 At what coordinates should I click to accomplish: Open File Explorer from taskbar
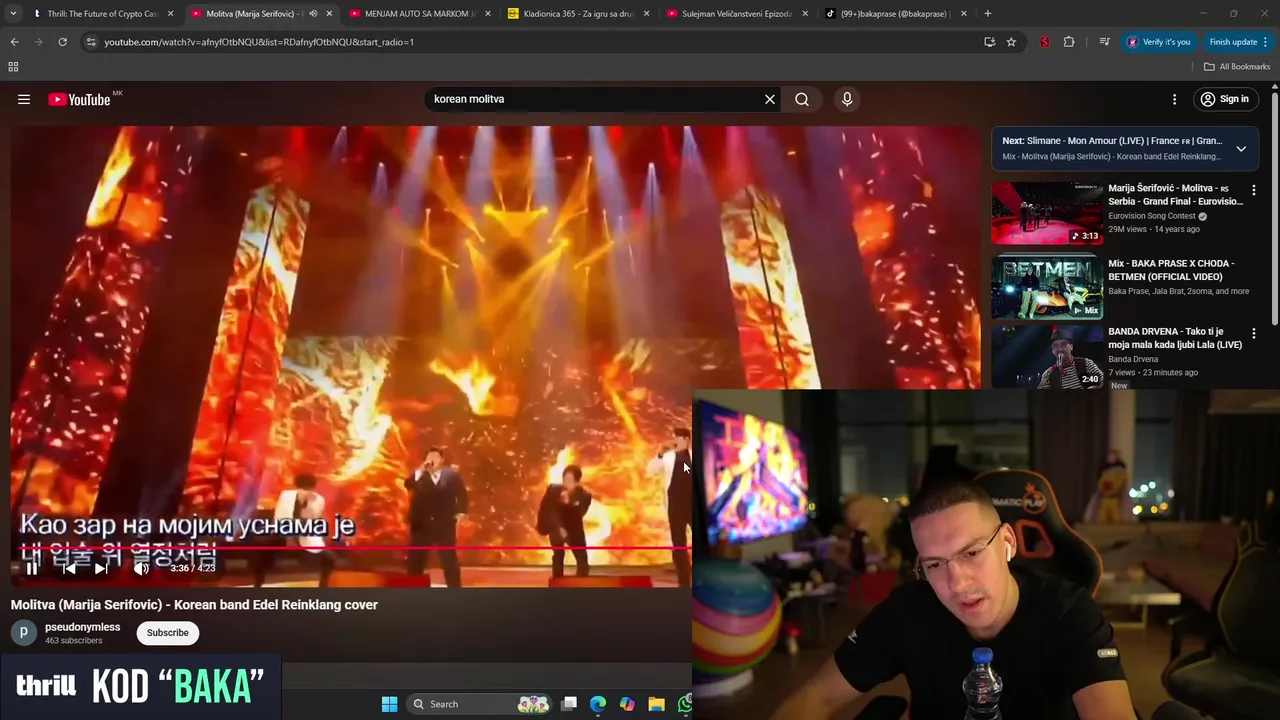(656, 704)
